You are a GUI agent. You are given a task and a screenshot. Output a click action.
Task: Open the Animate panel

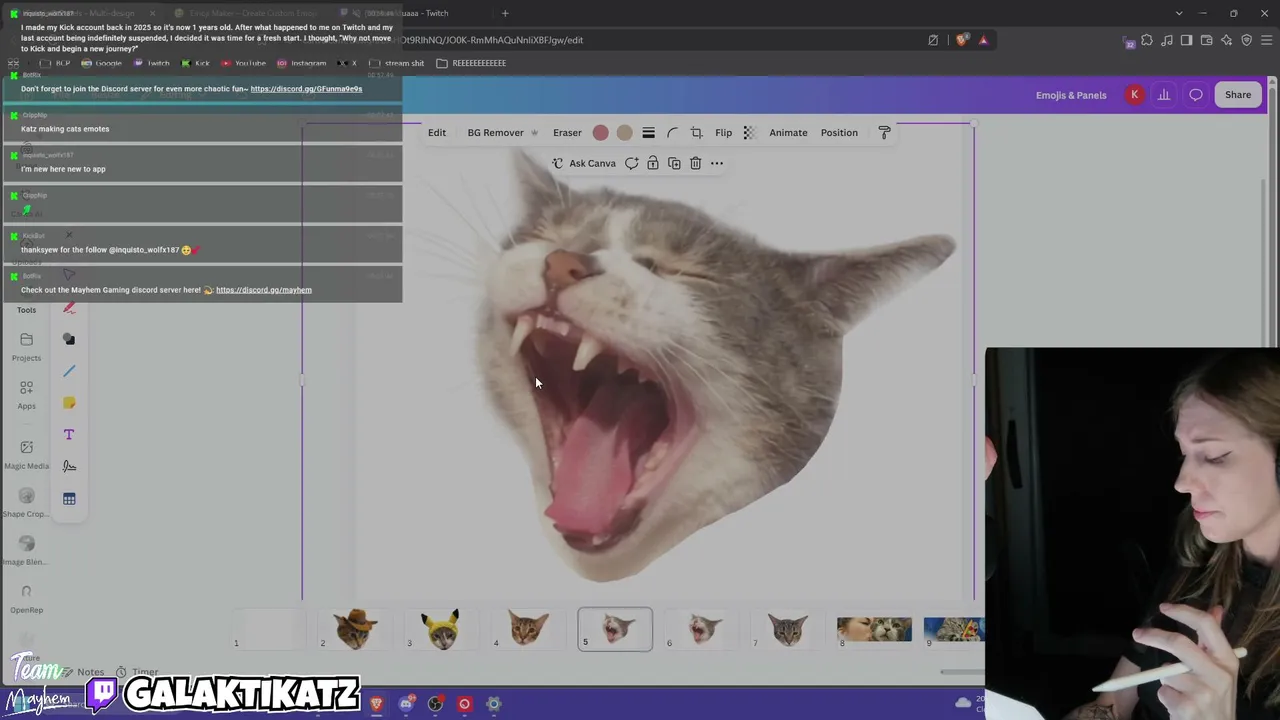(788, 133)
